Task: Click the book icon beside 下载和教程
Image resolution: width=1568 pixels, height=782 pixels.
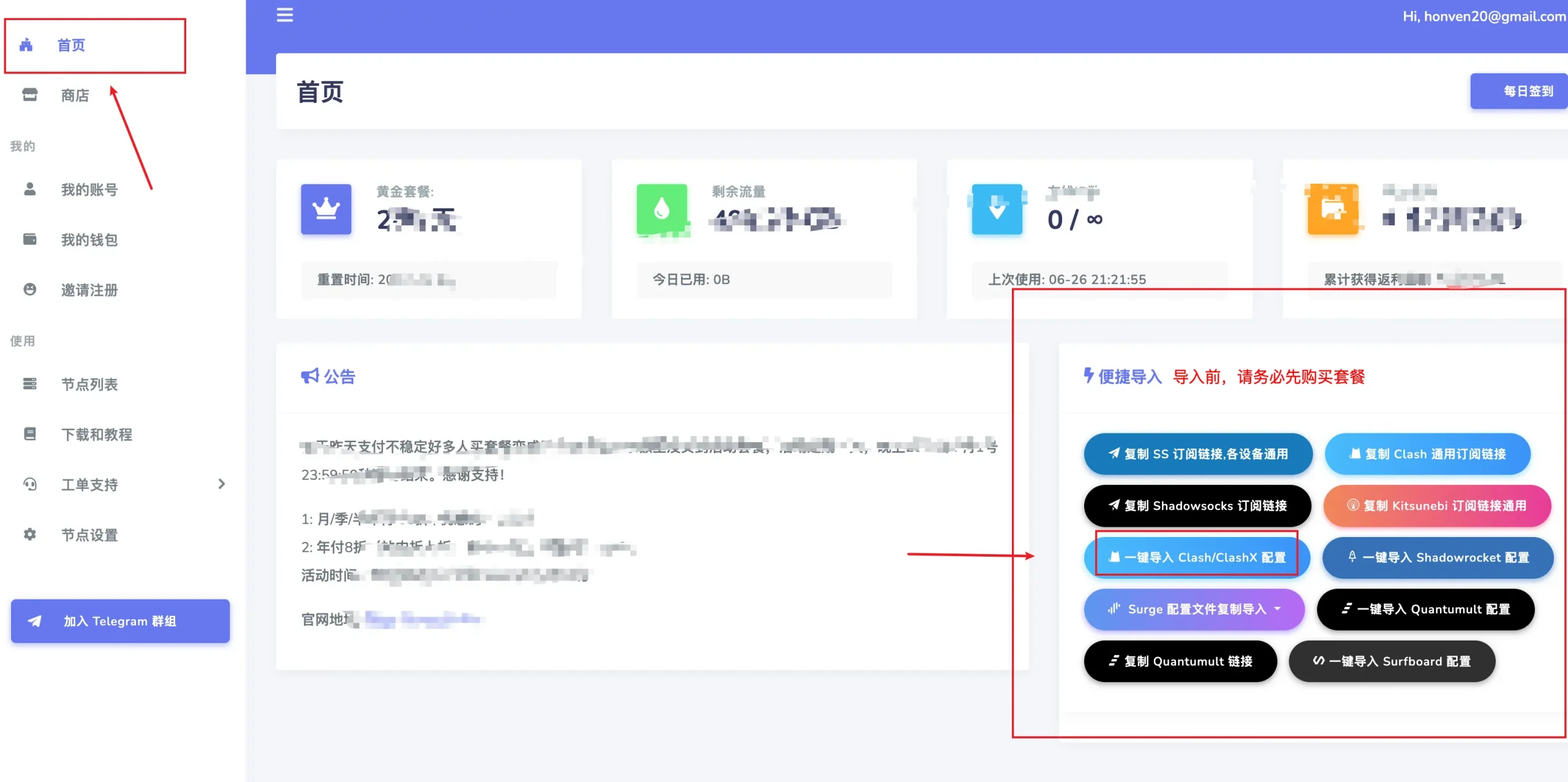Action: (x=29, y=434)
